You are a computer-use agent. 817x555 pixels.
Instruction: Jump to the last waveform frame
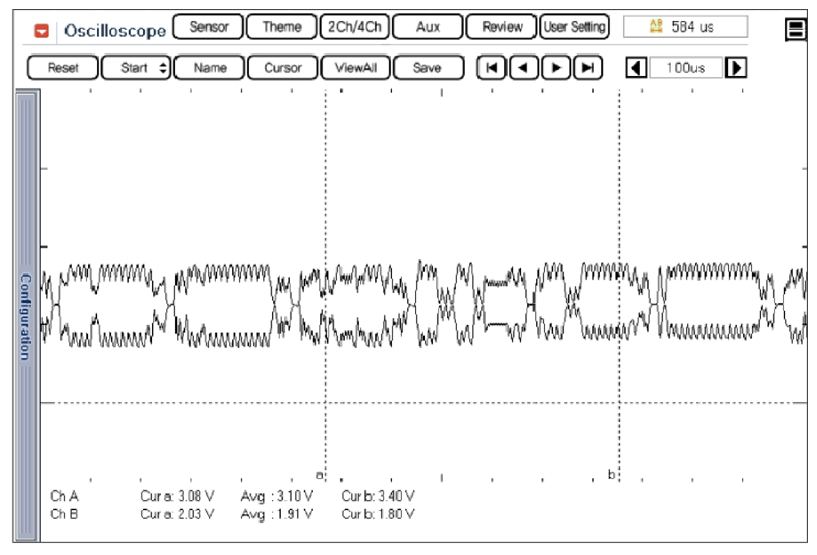click(x=589, y=68)
